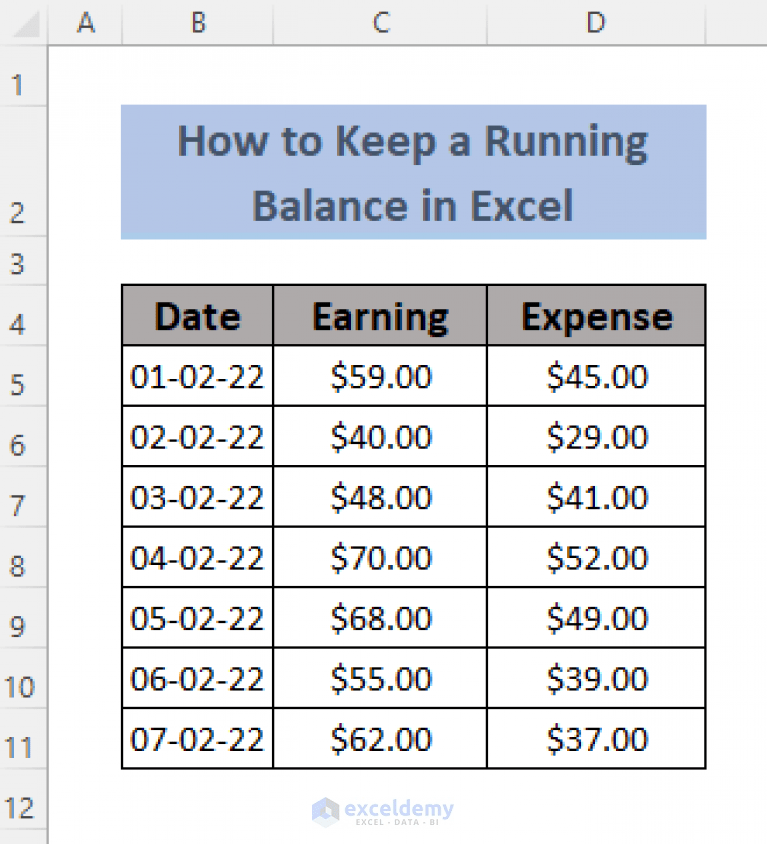Click the cell showing $45.00
The height and width of the screenshot is (844, 767).
click(x=595, y=376)
